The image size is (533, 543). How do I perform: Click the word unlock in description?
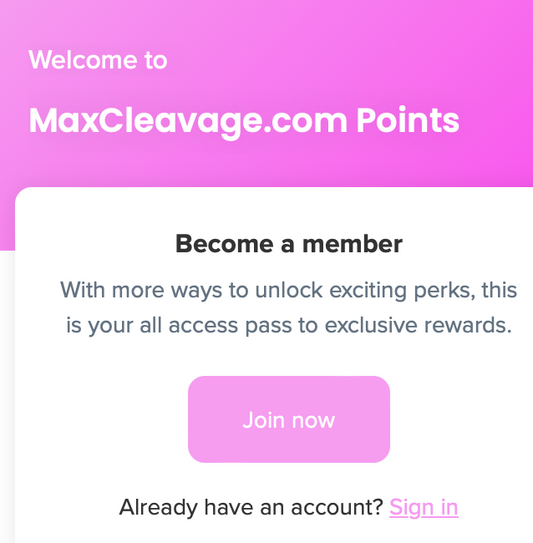289,290
